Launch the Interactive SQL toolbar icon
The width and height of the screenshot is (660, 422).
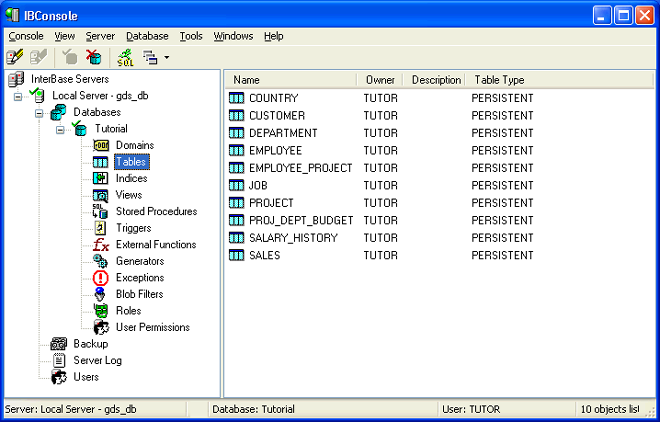tap(125, 57)
